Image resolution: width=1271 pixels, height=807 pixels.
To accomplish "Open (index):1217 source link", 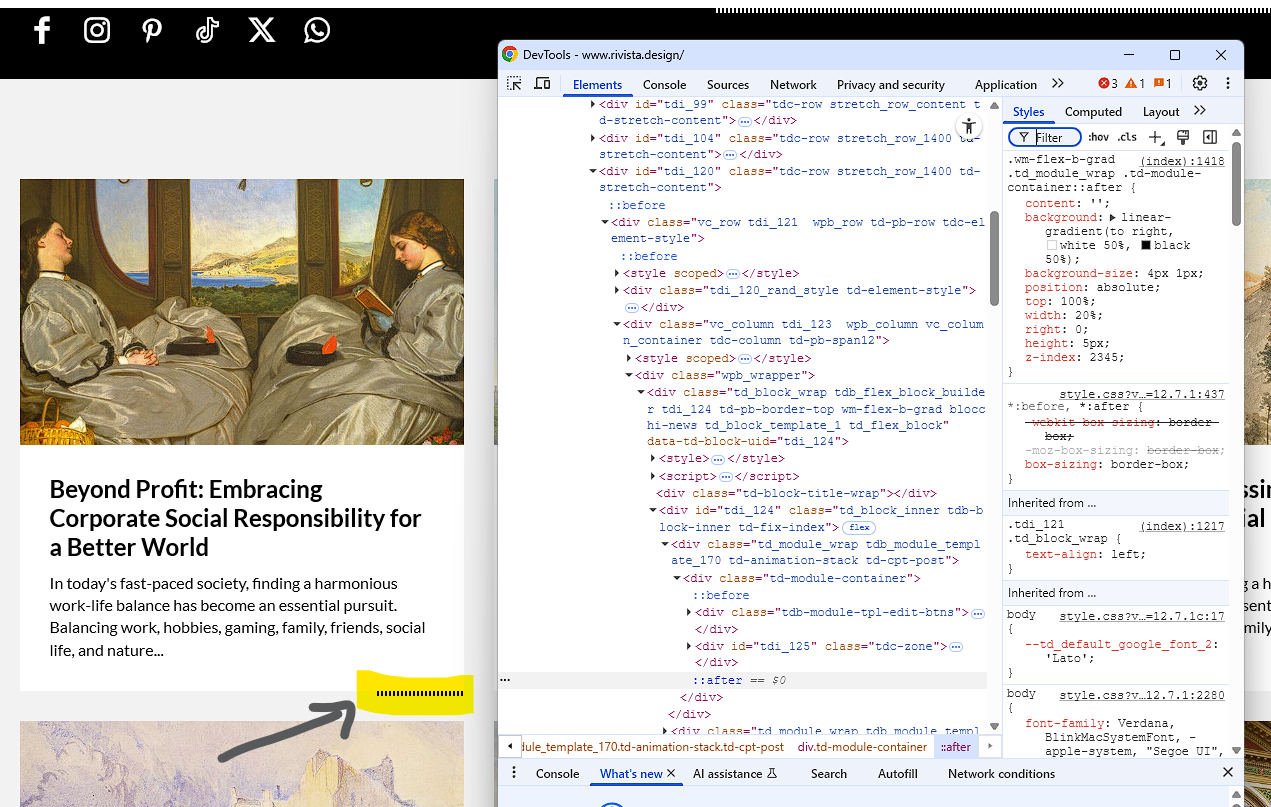I will click(x=1182, y=525).
